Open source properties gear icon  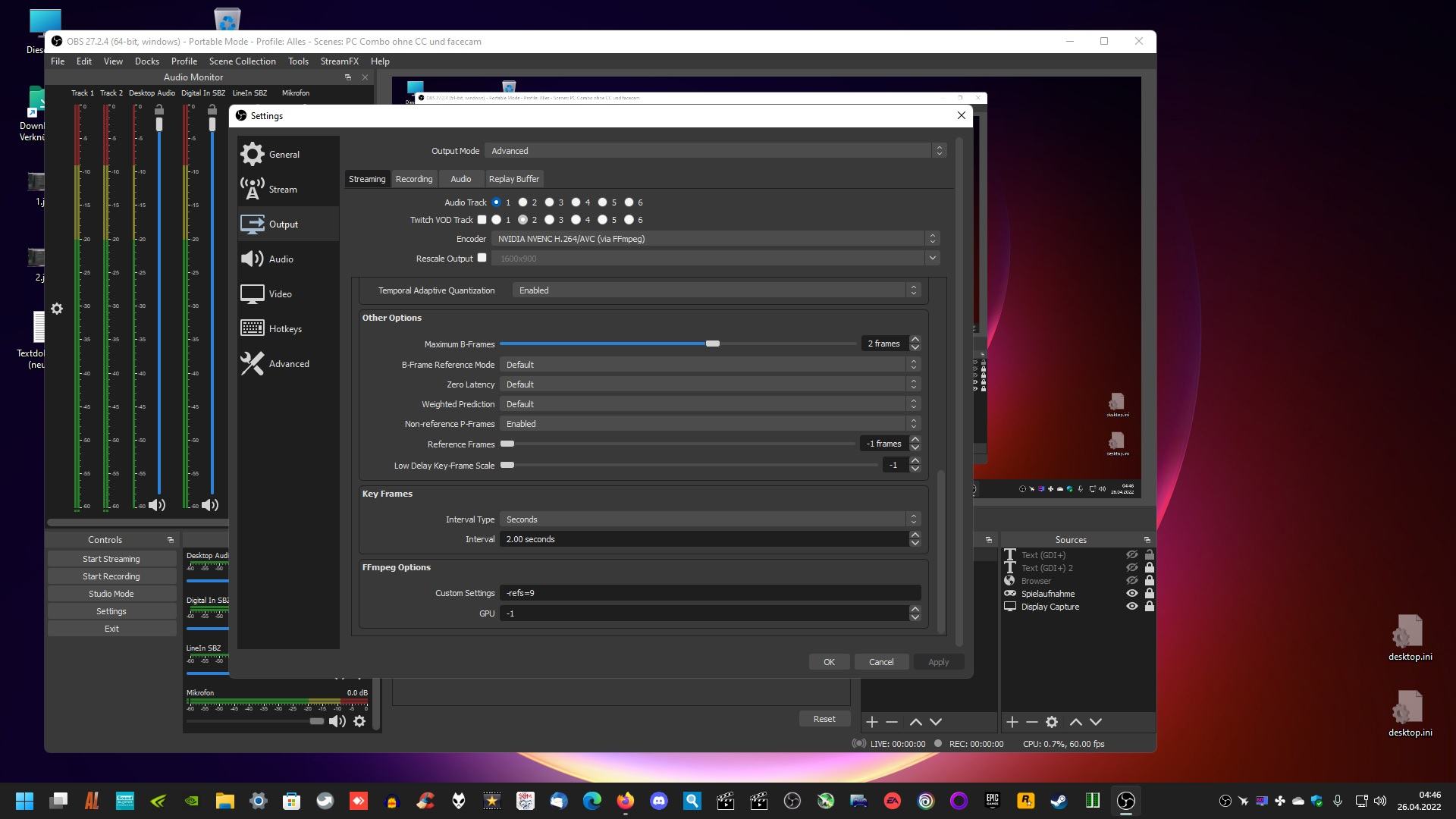(1052, 722)
